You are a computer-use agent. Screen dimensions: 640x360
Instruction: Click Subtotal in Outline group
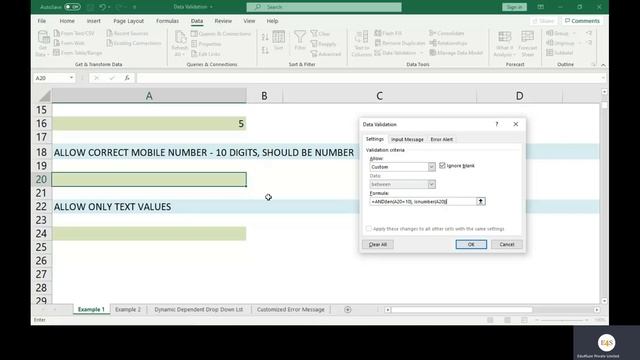click(560, 53)
